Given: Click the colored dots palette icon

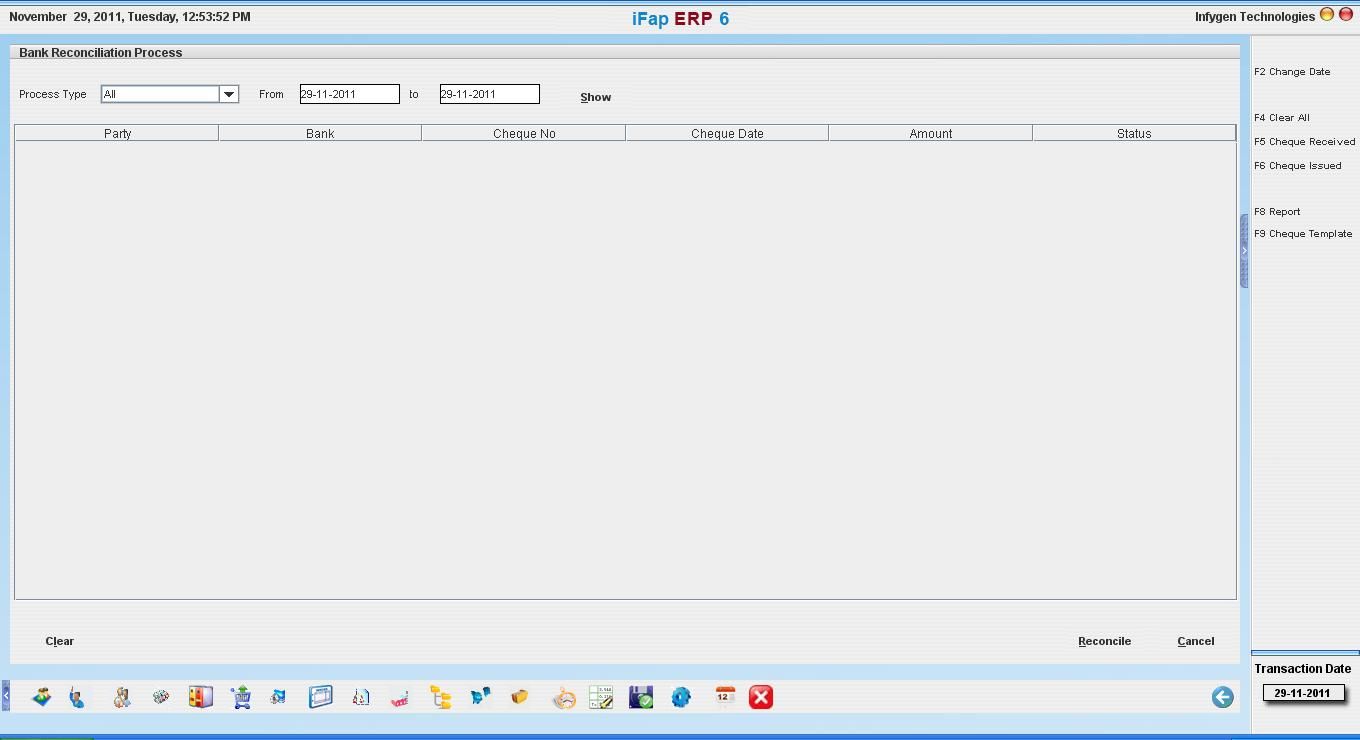Looking at the screenshot, I should tap(160, 697).
